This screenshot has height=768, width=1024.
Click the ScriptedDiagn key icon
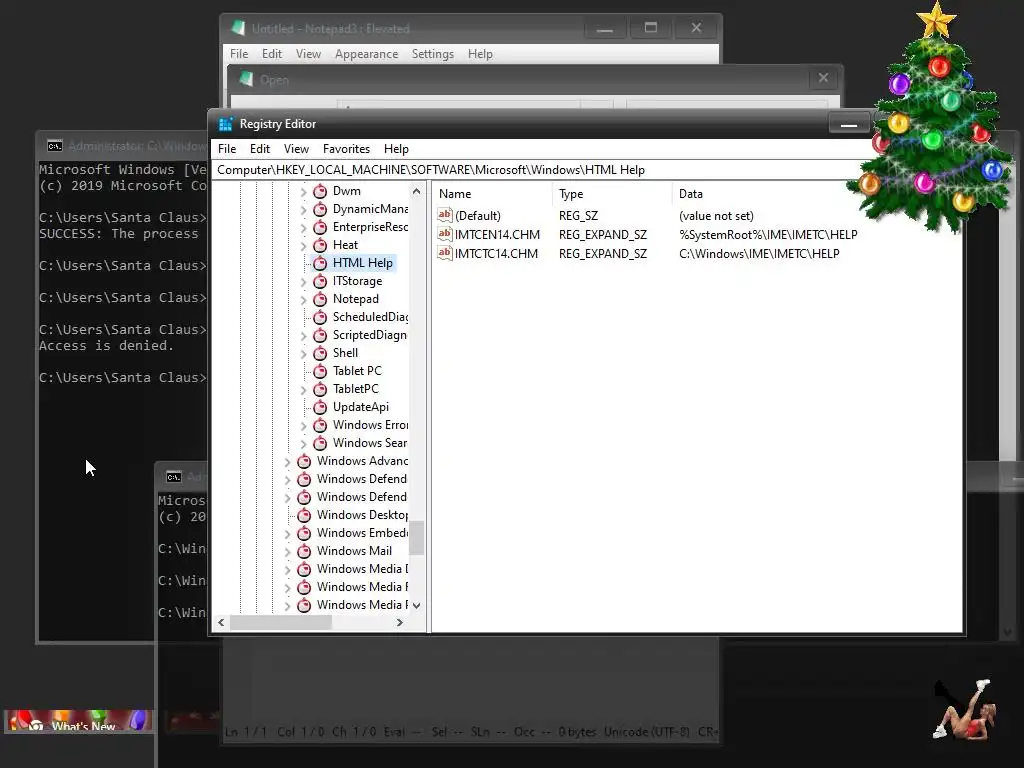click(320, 335)
